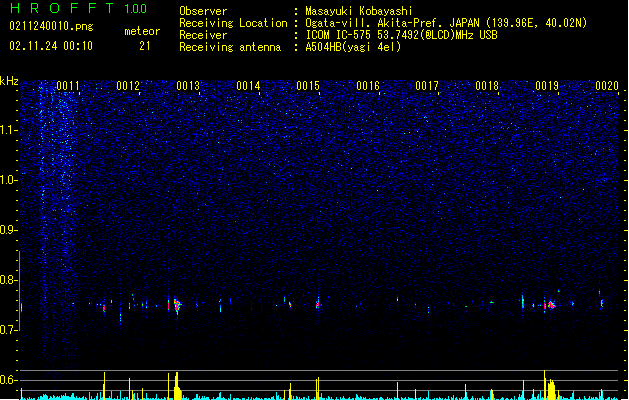The height and width of the screenshot is (400, 629).
Task: Click the 1.1 kHz axis label
Action: (9, 130)
